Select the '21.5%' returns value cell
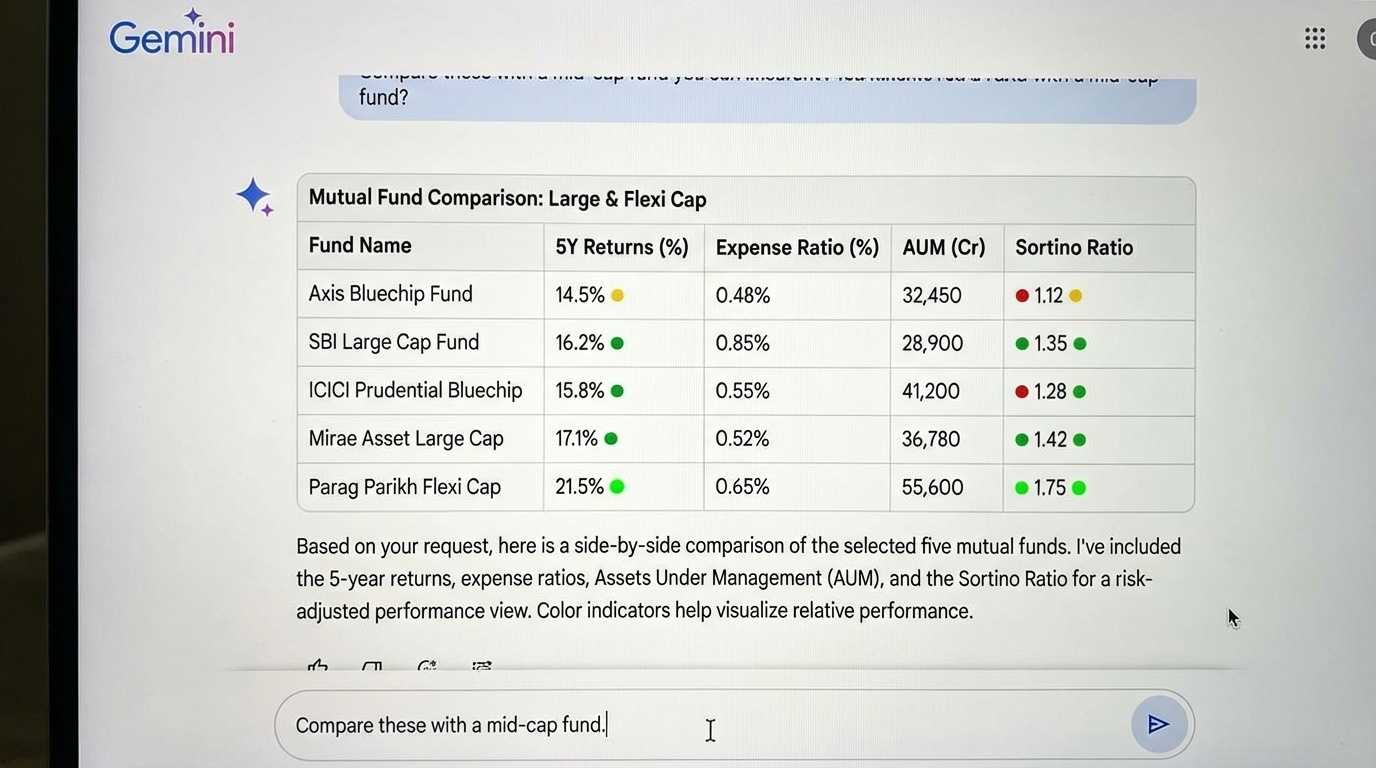Screen dimensions: 1376x768 [x=576, y=487]
